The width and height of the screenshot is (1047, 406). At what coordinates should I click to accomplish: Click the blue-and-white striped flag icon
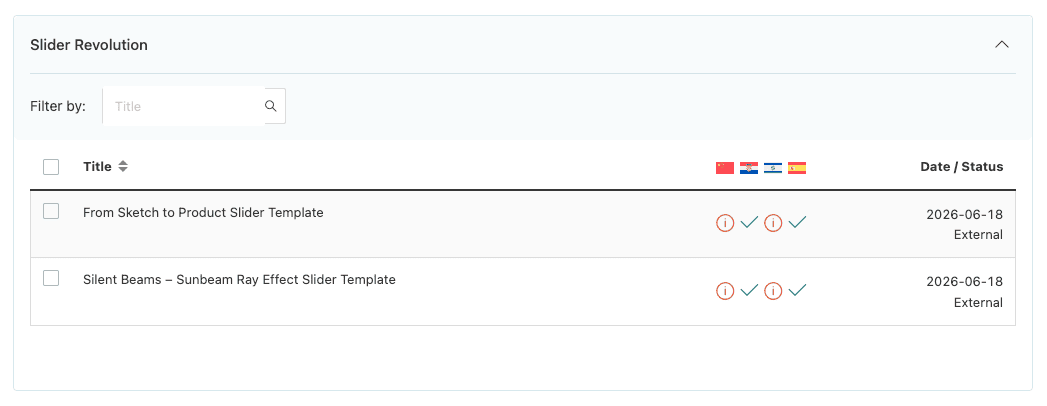[773, 168]
